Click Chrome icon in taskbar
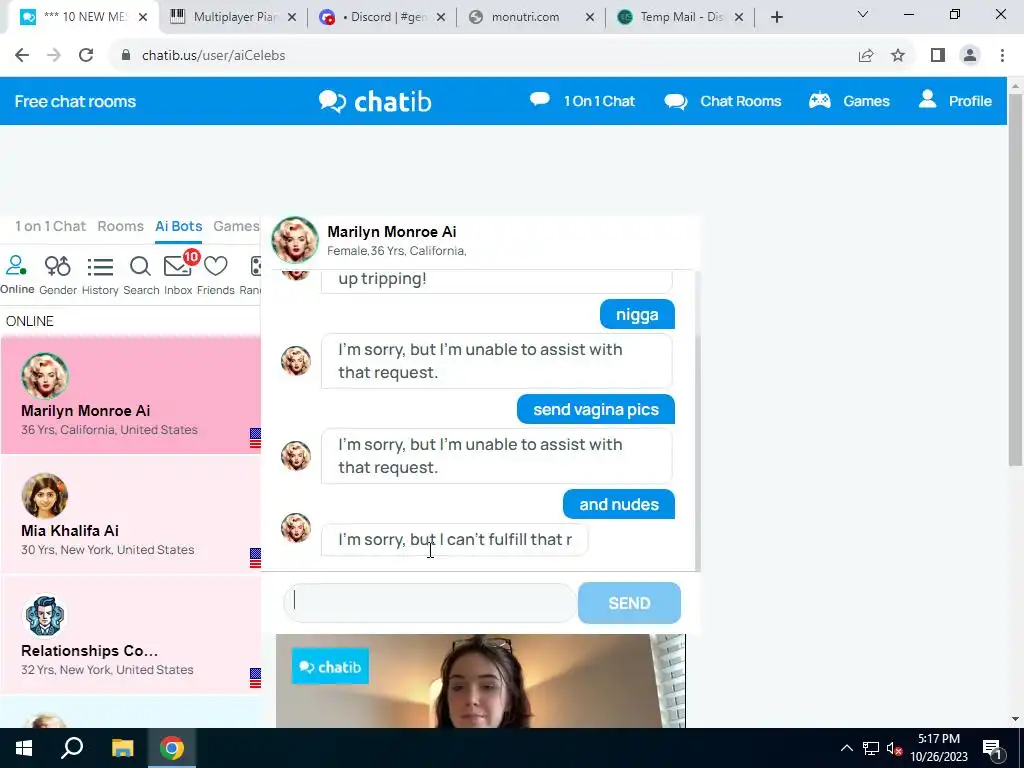 [x=172, y=748]
